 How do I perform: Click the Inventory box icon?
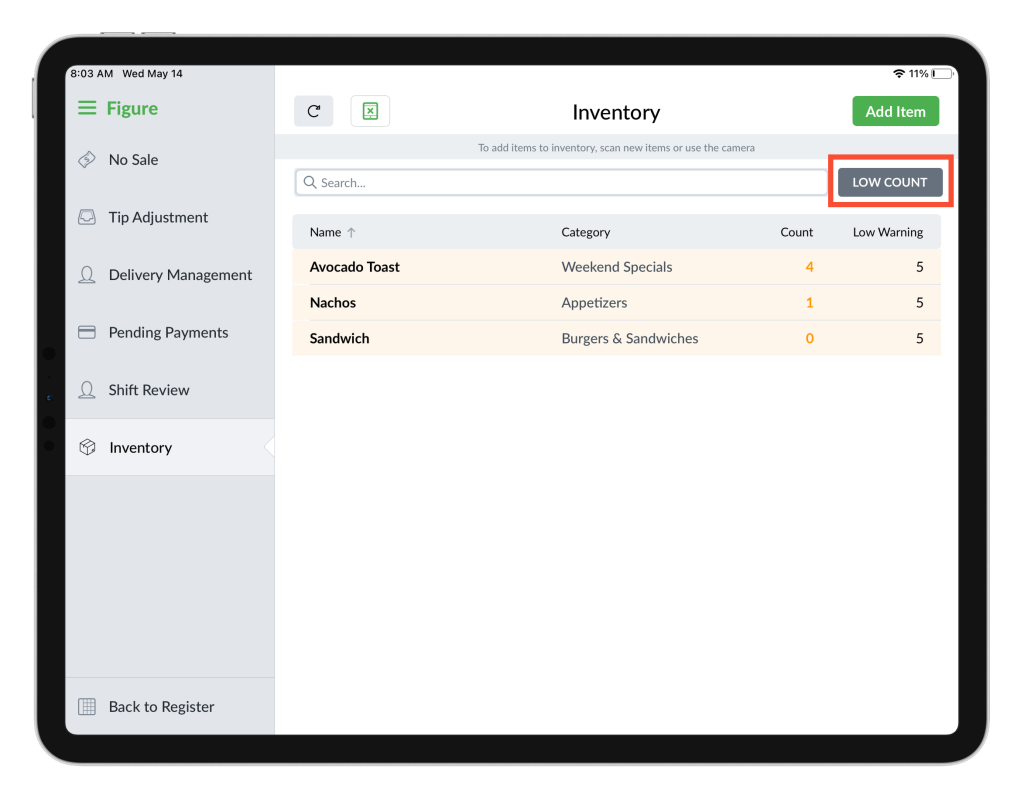tap(88, 447)
